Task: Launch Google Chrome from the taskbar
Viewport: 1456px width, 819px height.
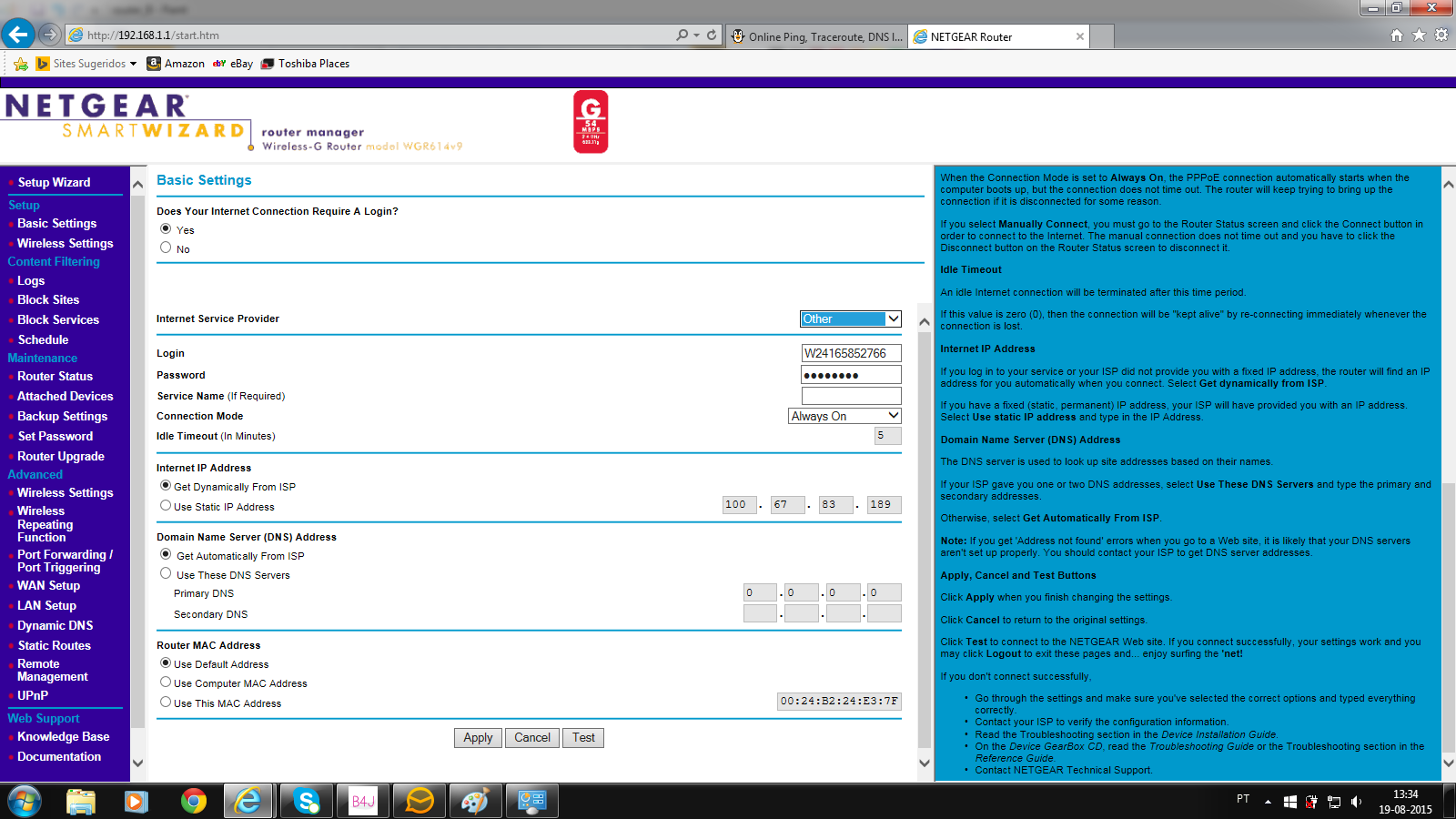Action: coord(193,801)
